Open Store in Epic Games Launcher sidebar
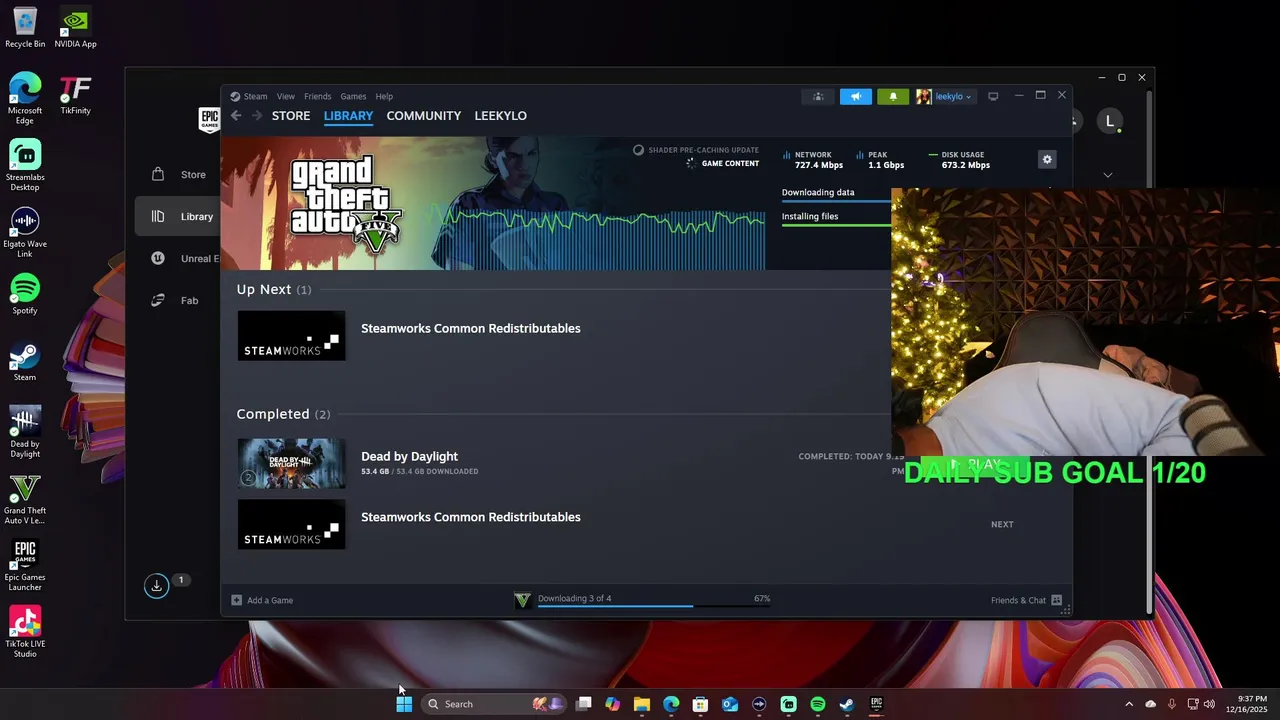Viewport: 1280px width, 720px height. (179, 174)
